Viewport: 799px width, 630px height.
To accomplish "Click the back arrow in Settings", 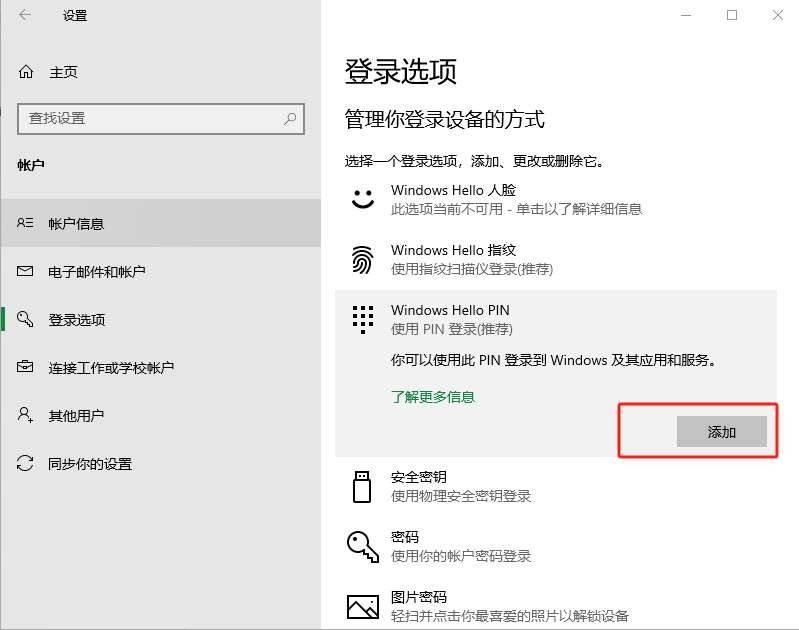I will coord(25,15).
